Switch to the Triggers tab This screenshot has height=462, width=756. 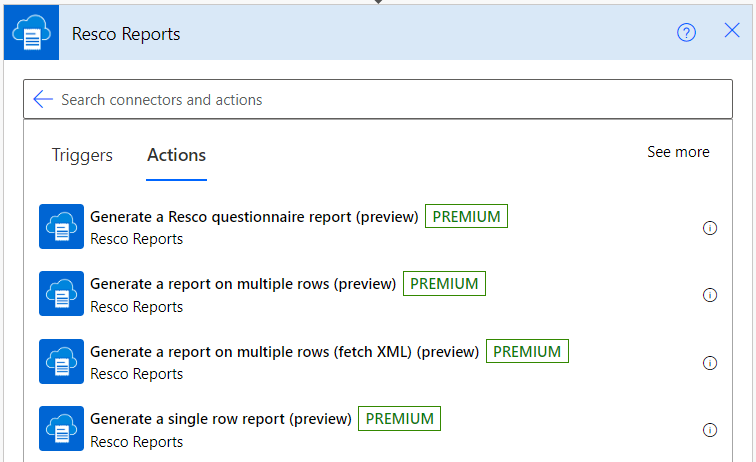82,155
